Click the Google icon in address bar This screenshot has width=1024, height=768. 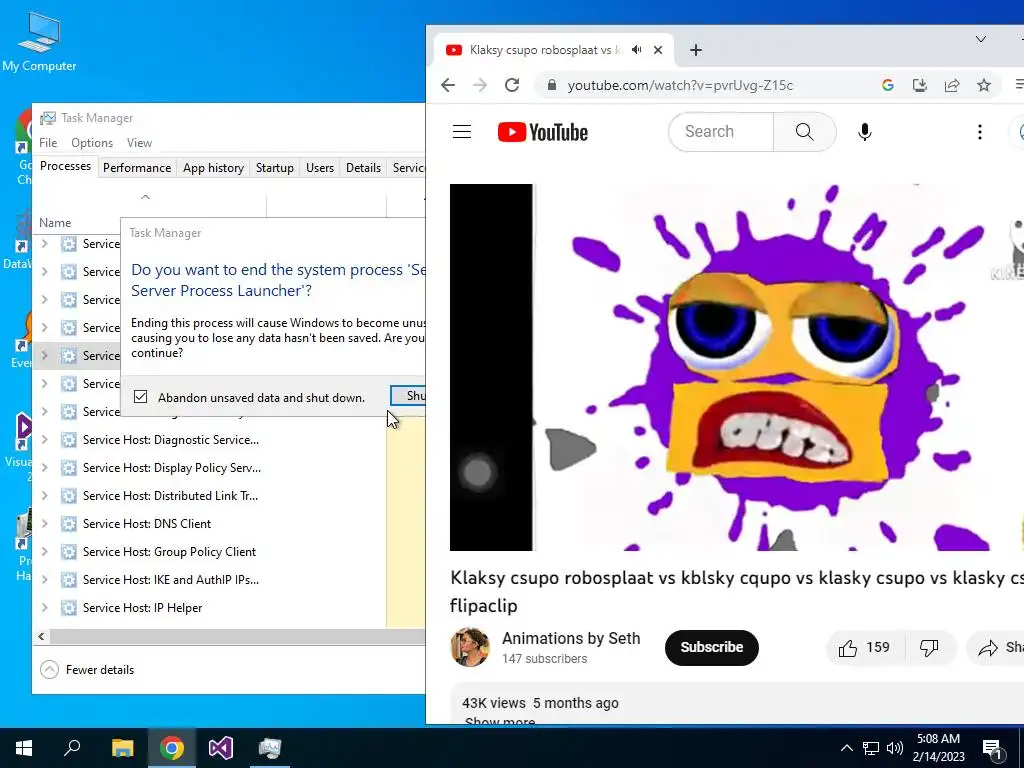(888, 85)
